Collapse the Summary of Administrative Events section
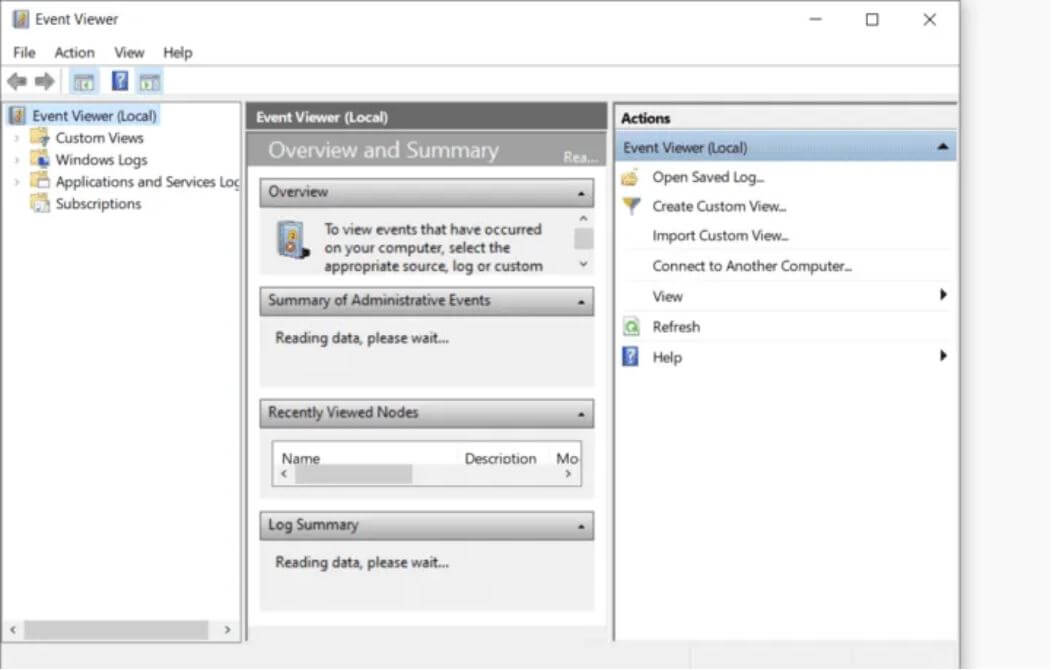 coord(582,301)
